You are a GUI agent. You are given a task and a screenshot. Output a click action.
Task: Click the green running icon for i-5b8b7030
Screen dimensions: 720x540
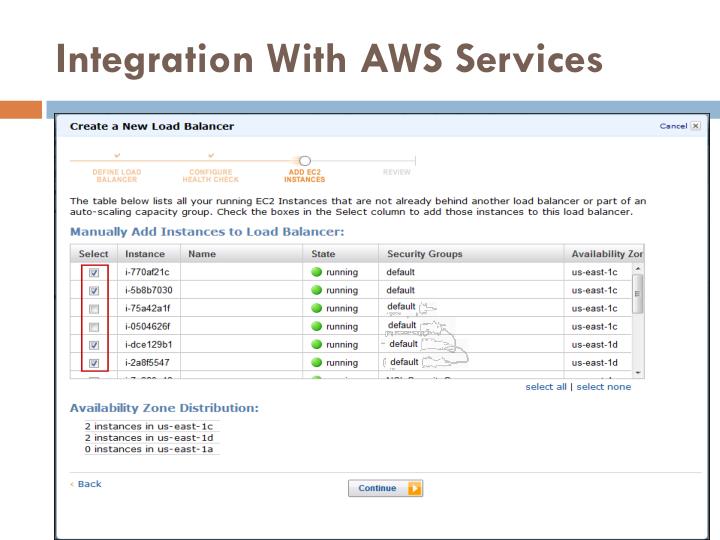click(x=316, y=290)
